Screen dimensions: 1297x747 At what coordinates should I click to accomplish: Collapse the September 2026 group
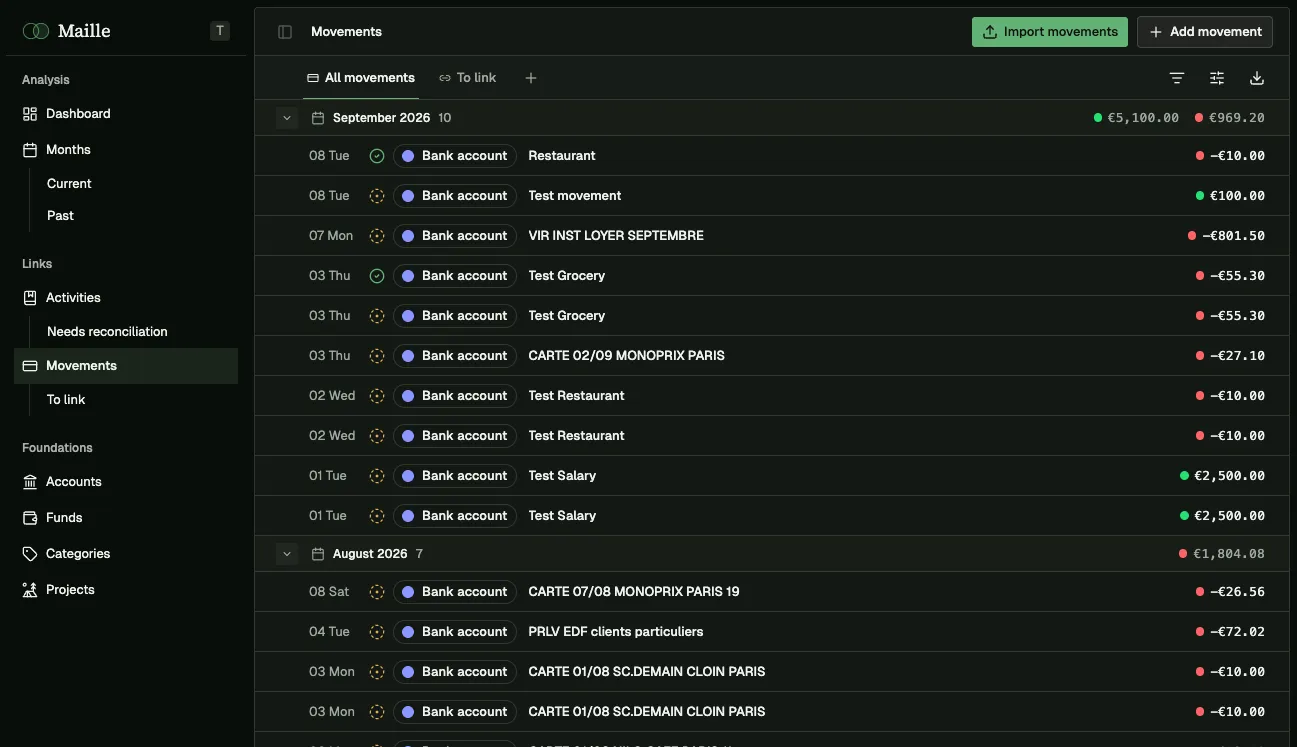click(287, 118)
